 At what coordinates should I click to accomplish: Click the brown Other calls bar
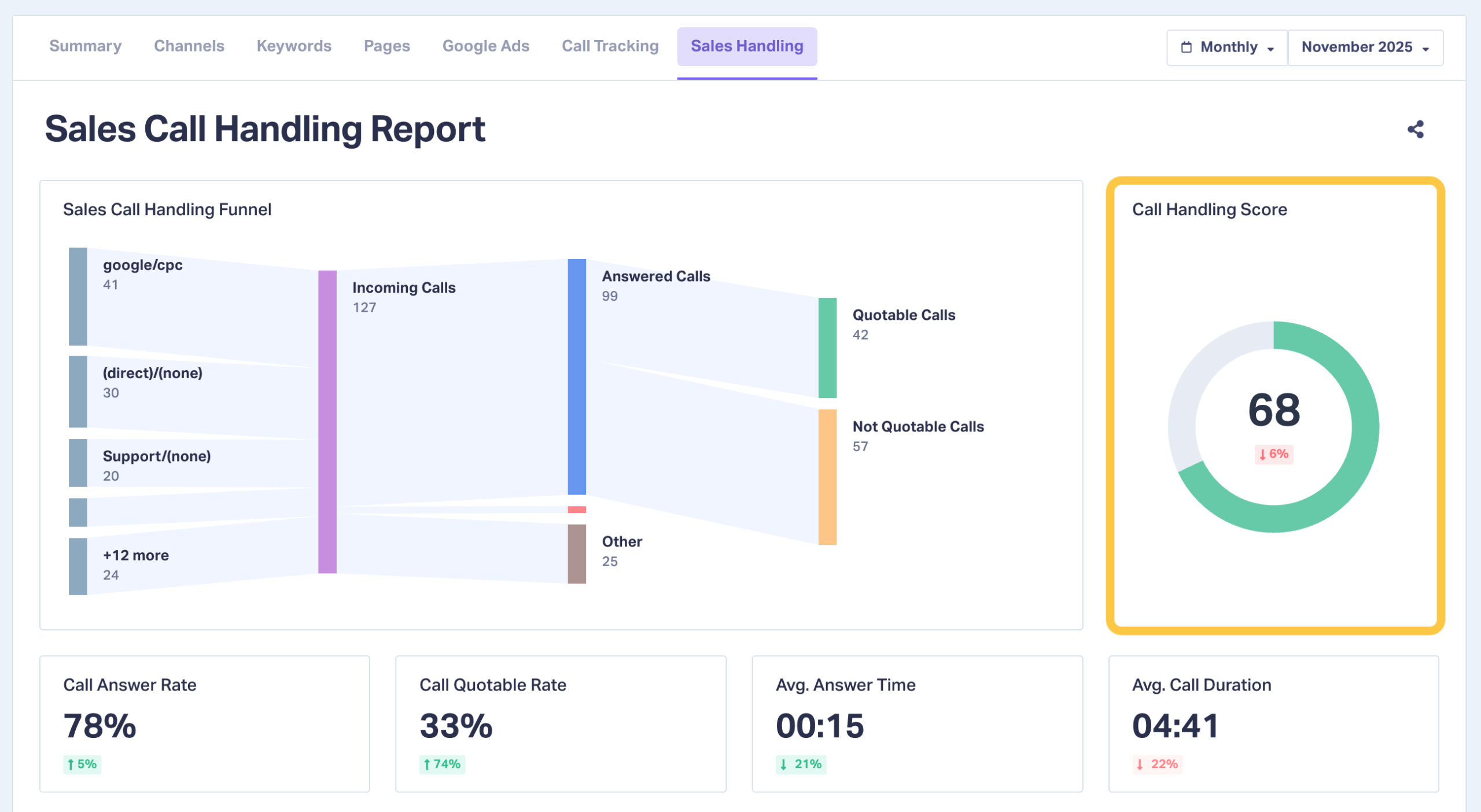pyautogui.click(x=576, y=553)
